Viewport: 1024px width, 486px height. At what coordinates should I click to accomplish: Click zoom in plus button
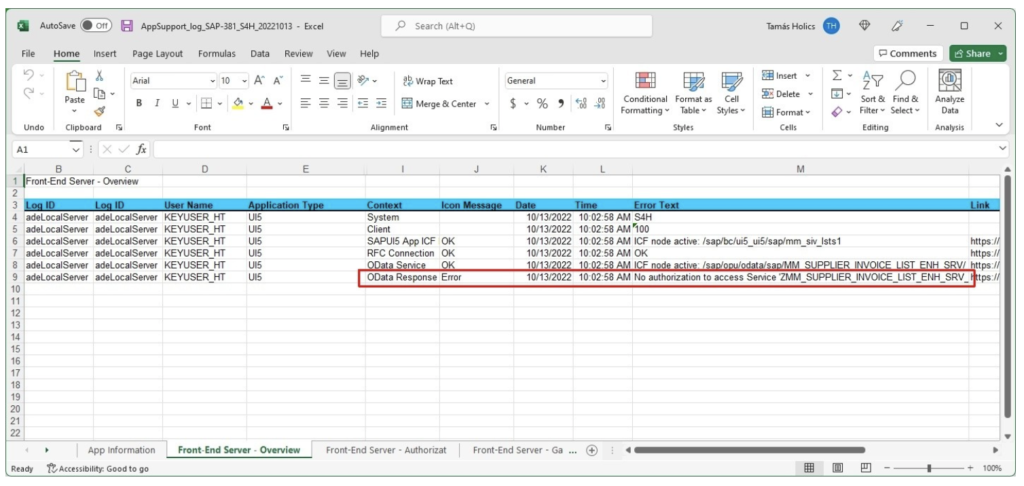(972, 468)
